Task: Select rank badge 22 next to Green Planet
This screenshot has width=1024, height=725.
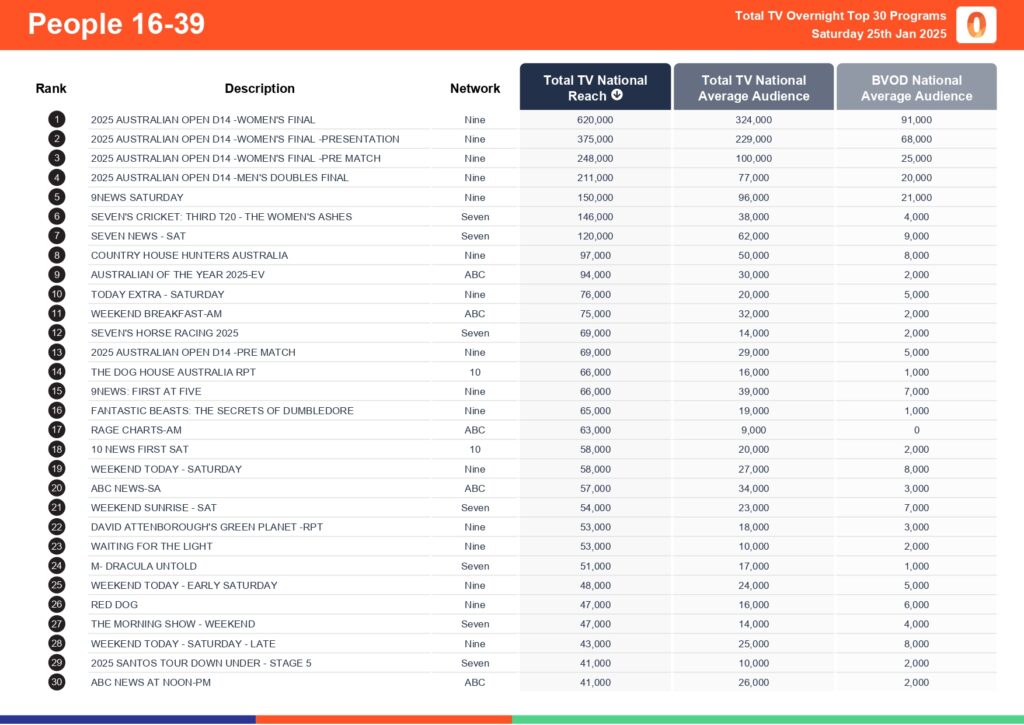Action: [x=57, y=527]
